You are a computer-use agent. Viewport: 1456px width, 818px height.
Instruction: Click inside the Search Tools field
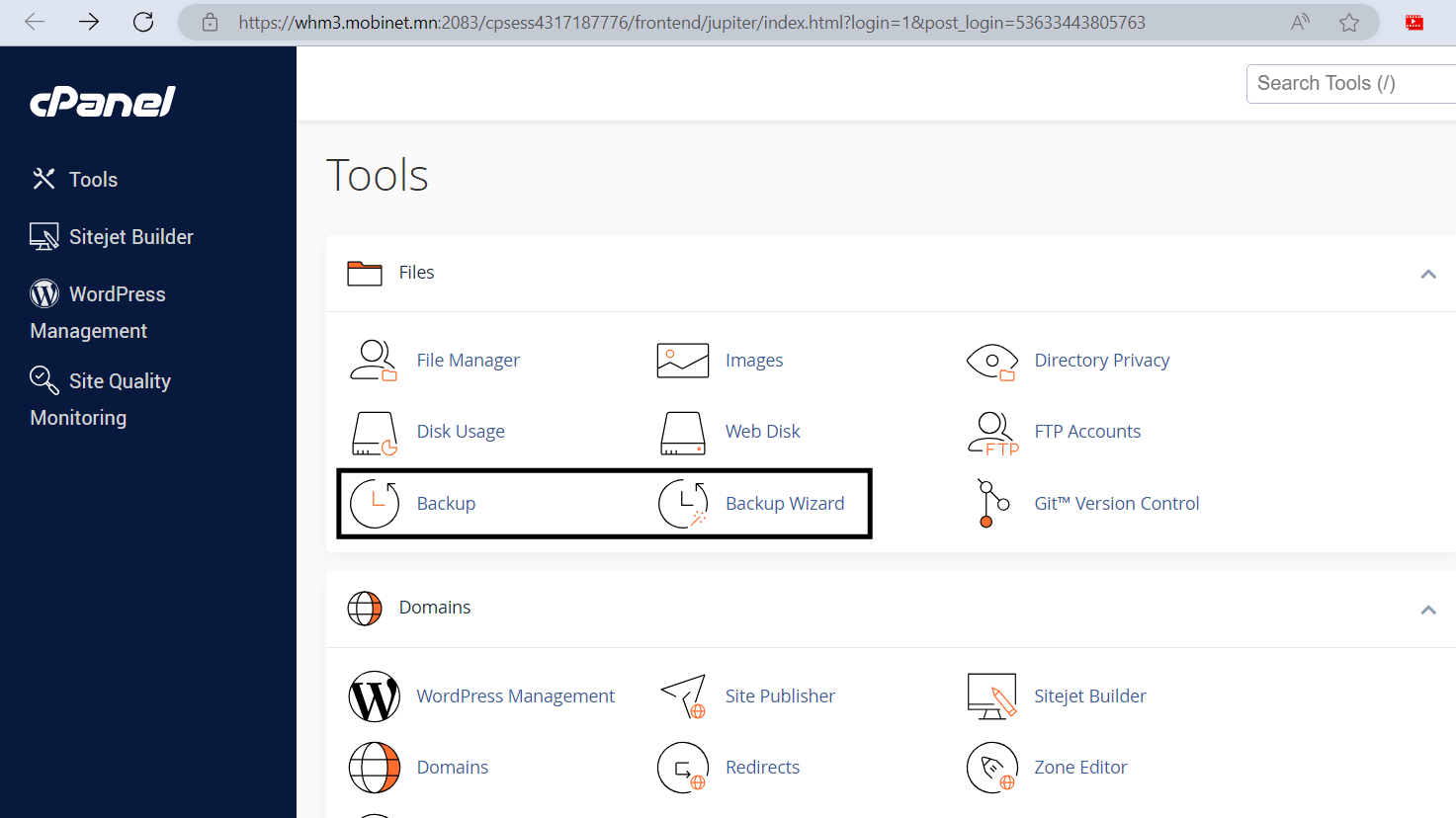click(x=1350, y=83)
